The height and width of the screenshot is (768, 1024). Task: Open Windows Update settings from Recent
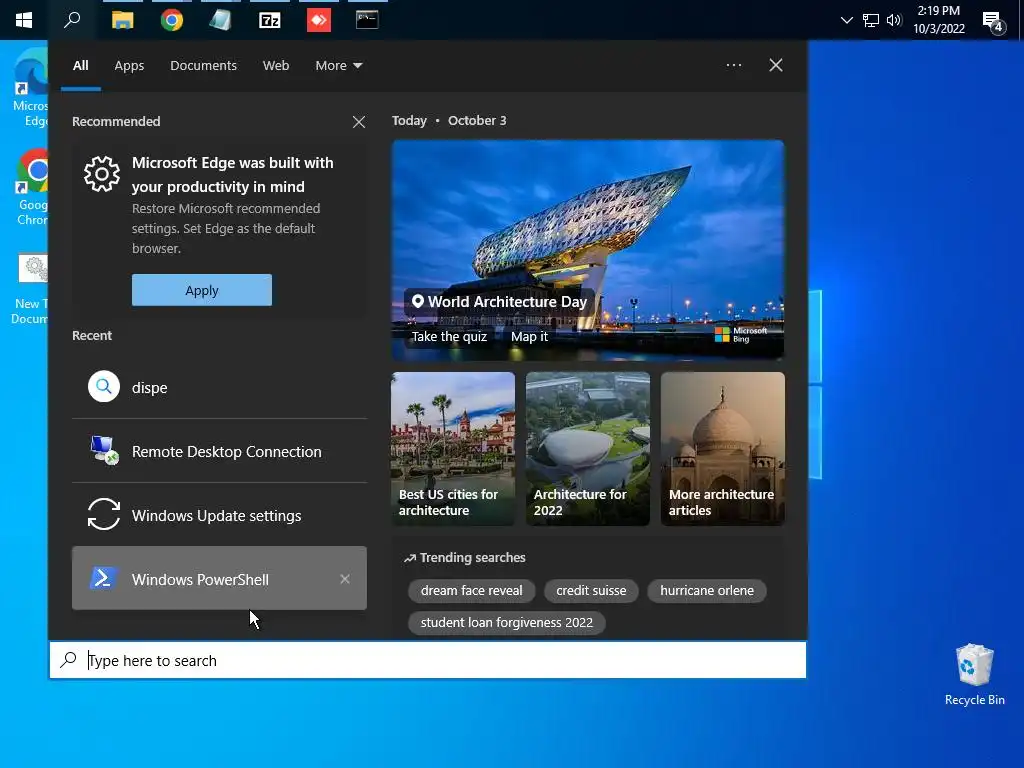tap(219, 515)
